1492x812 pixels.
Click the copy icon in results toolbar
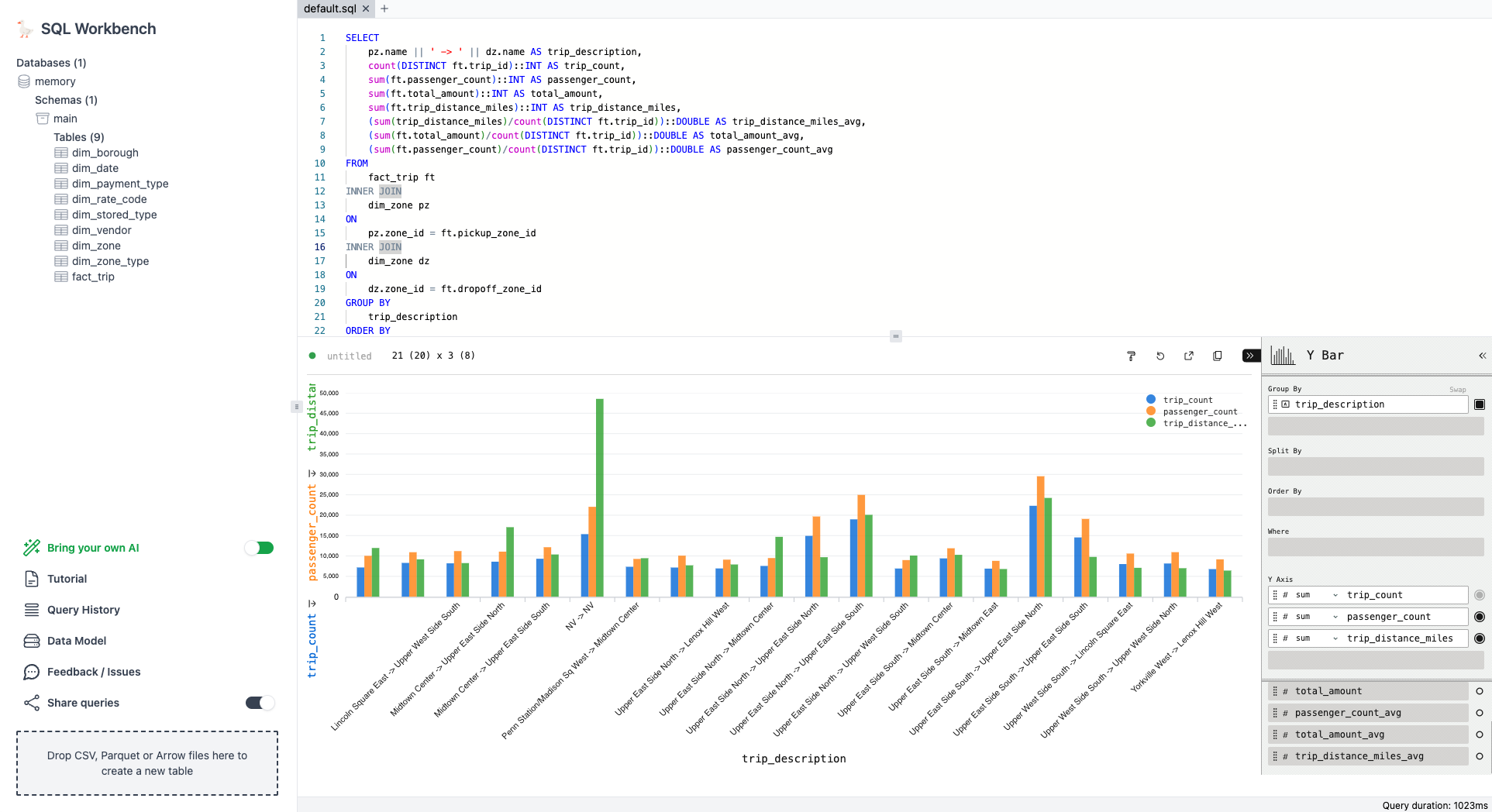tap(1218, 356)
